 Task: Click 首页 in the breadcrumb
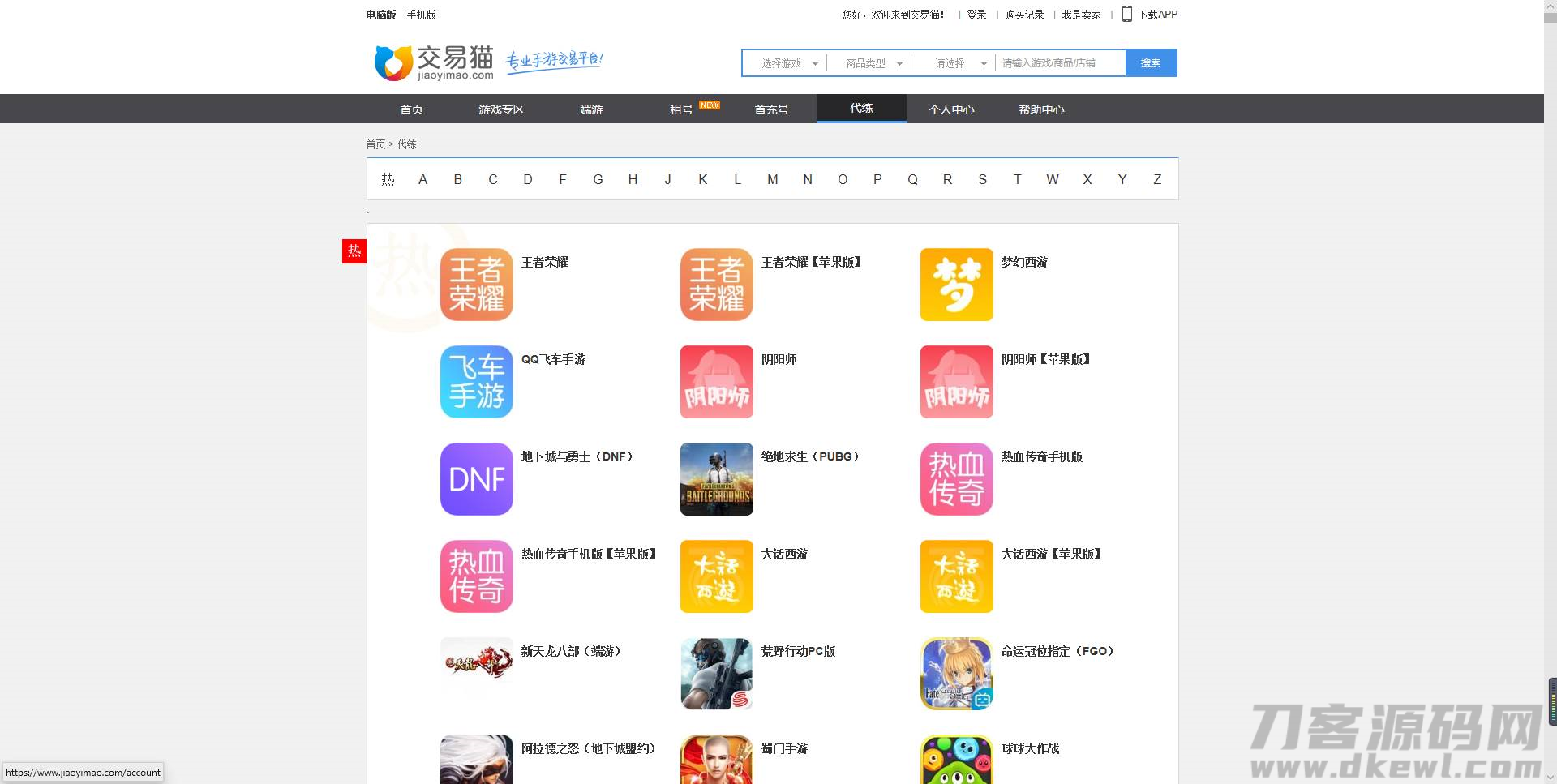[x=375, y=144]
